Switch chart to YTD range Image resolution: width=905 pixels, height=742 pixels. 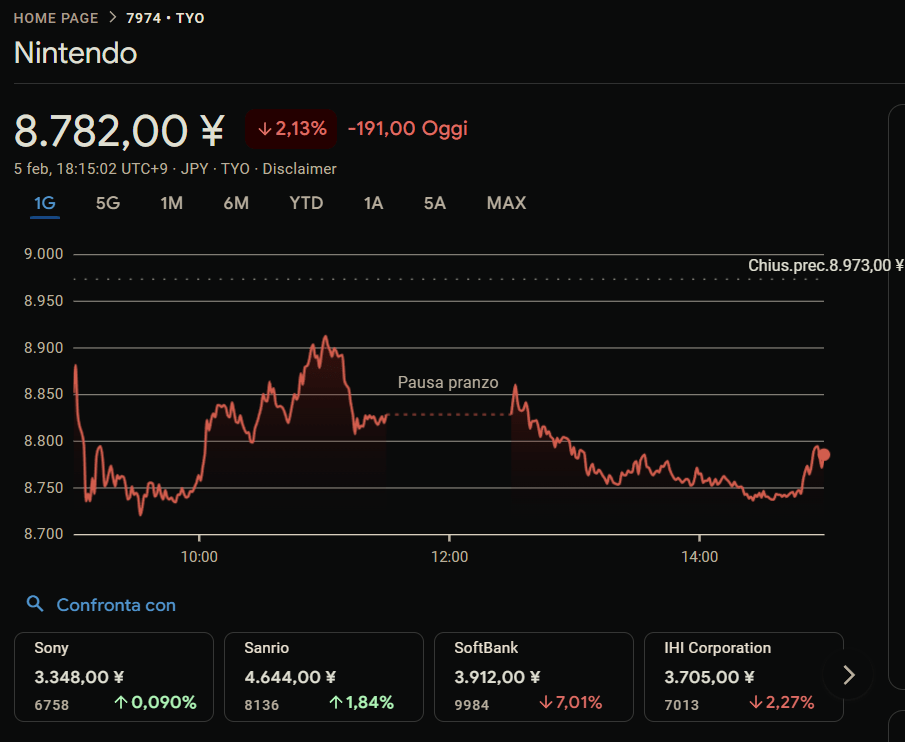point(306,203)
